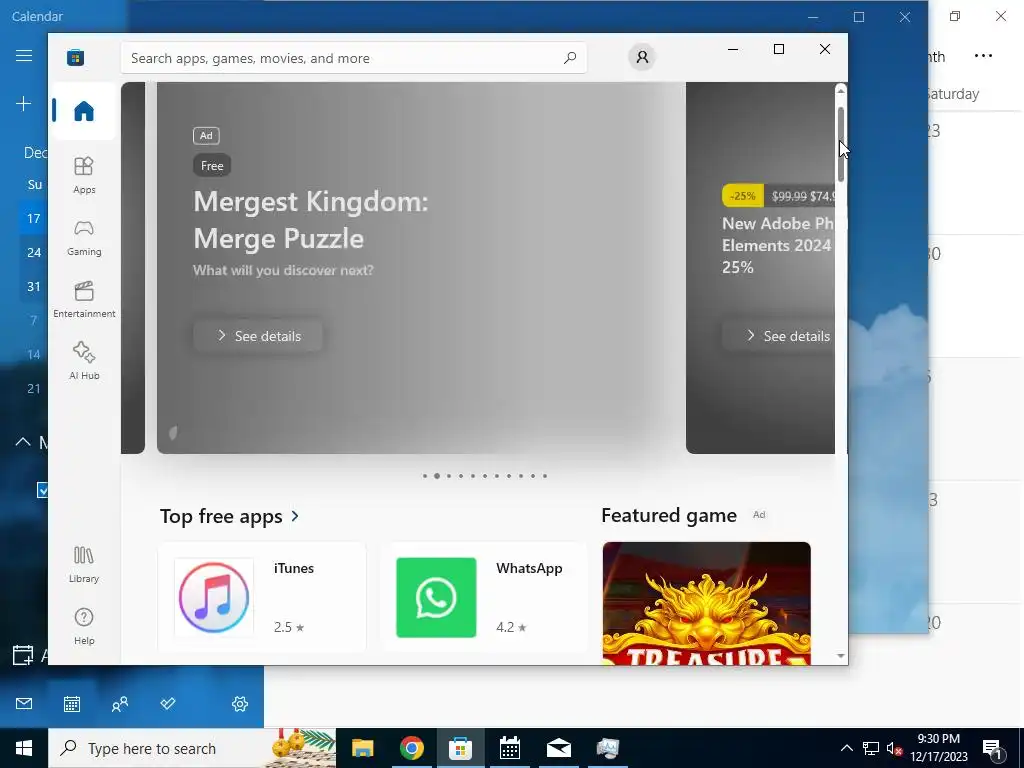Select the first carousel page dot
Viewport: 1024px width, 768px height.
click(x=425, y=475)
